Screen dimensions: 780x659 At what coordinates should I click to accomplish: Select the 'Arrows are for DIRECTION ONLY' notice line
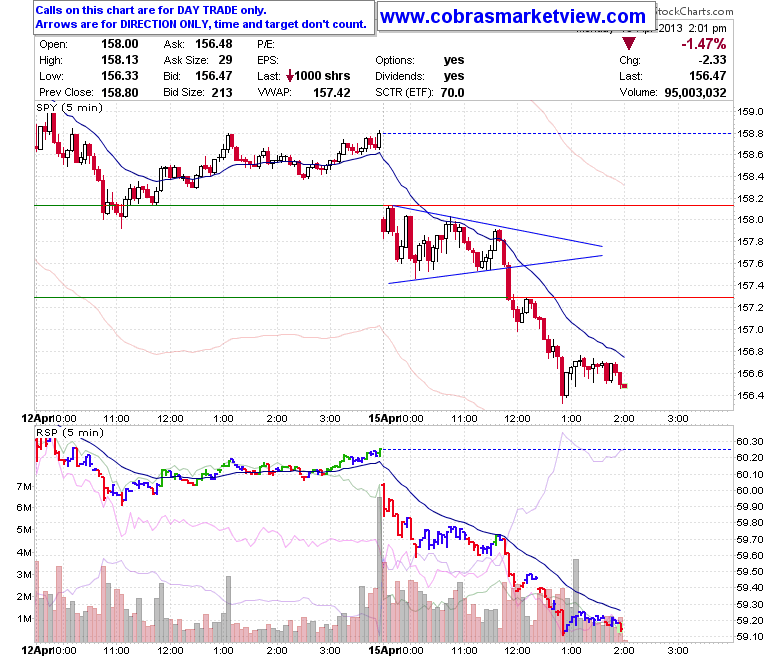(201, 24)
